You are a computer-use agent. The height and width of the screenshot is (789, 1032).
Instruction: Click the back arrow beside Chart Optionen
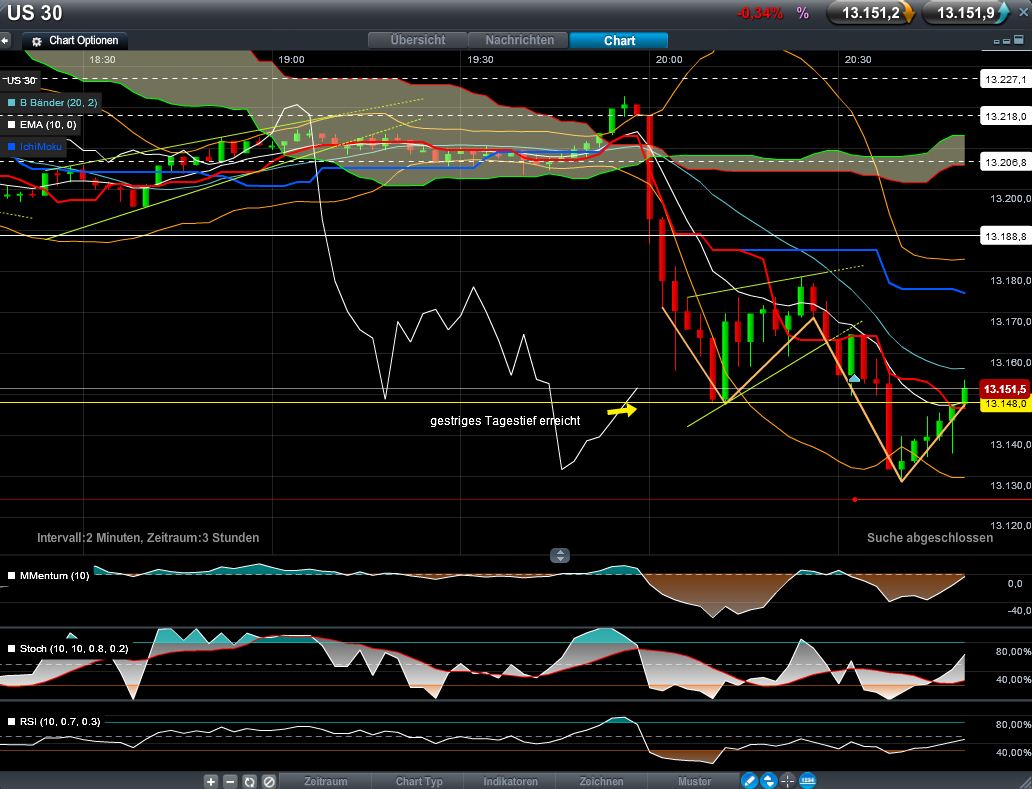tap(5, 41)
